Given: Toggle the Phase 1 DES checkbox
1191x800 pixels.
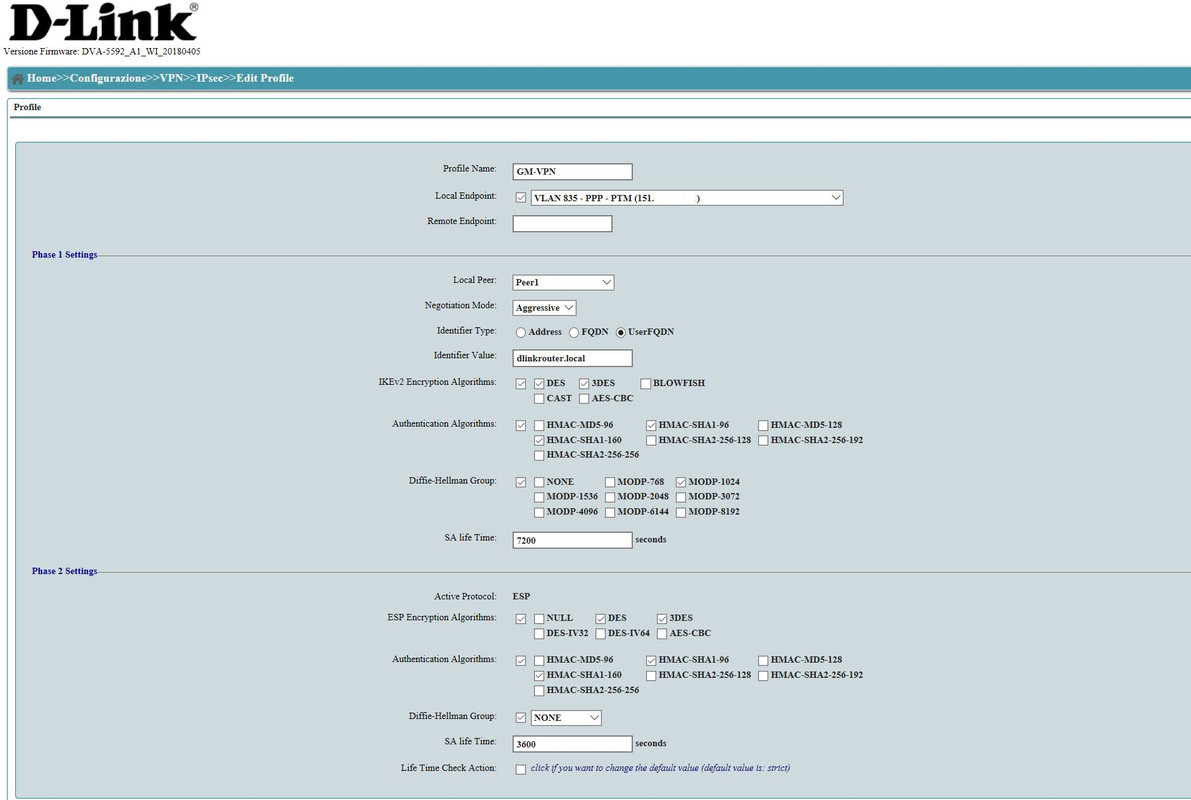Looking at the screenshot, I should (539, 384).
